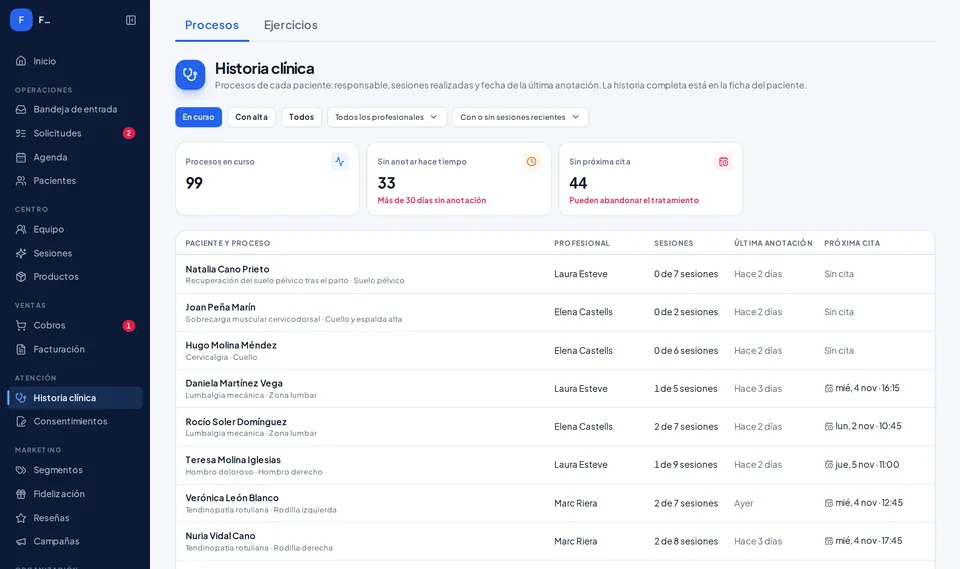This screenshot has width=960, height=569.
Task: Click the Procesos en curso card
Action: (x=267, y=179)
